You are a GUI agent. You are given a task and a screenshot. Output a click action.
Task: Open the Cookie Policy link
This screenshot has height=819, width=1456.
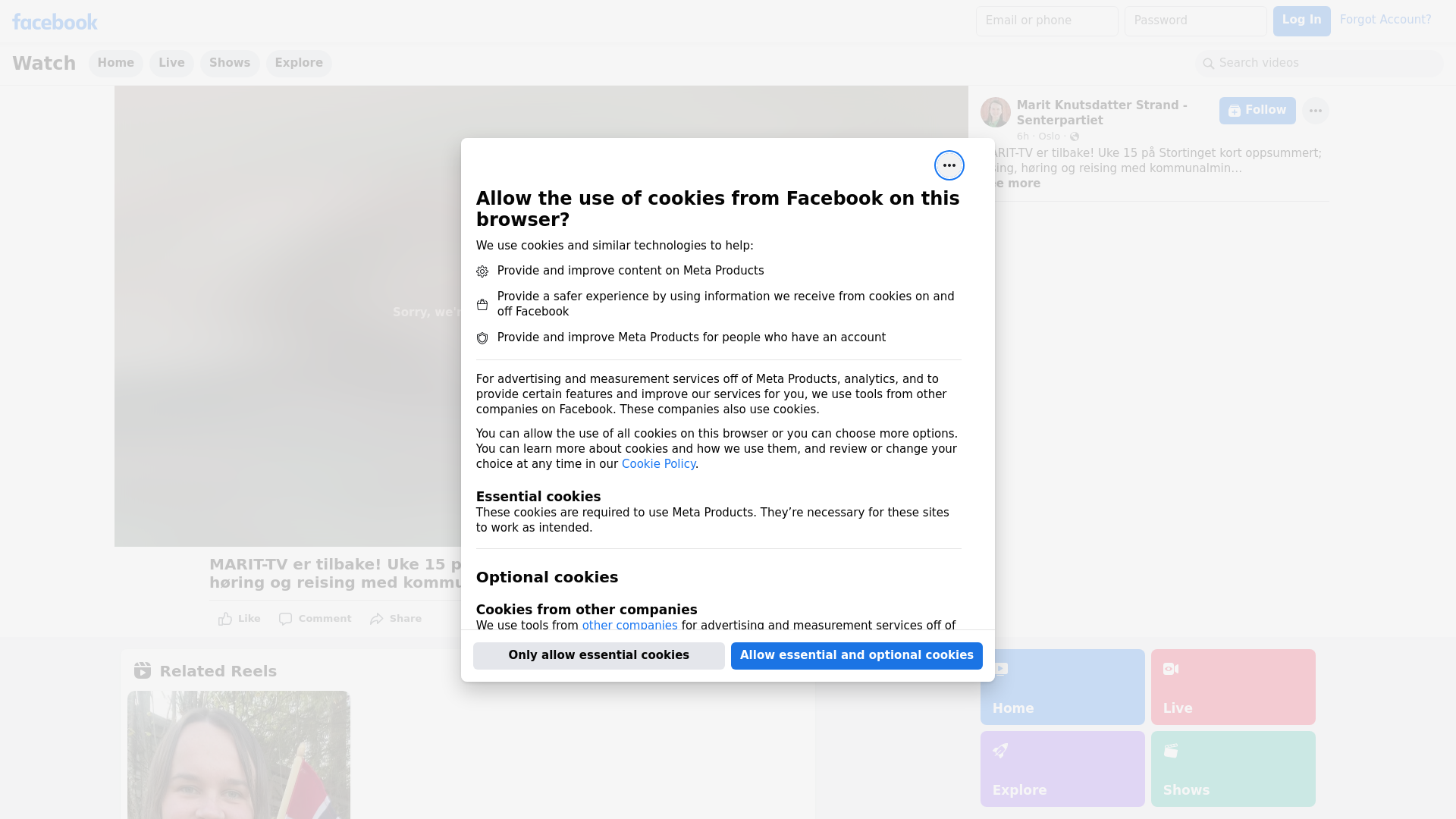coord(658,464)
